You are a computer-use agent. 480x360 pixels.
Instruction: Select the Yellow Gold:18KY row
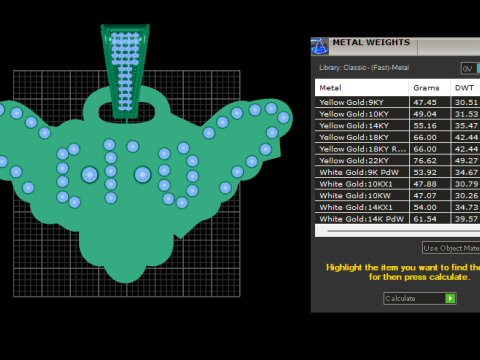pos(397,137)
